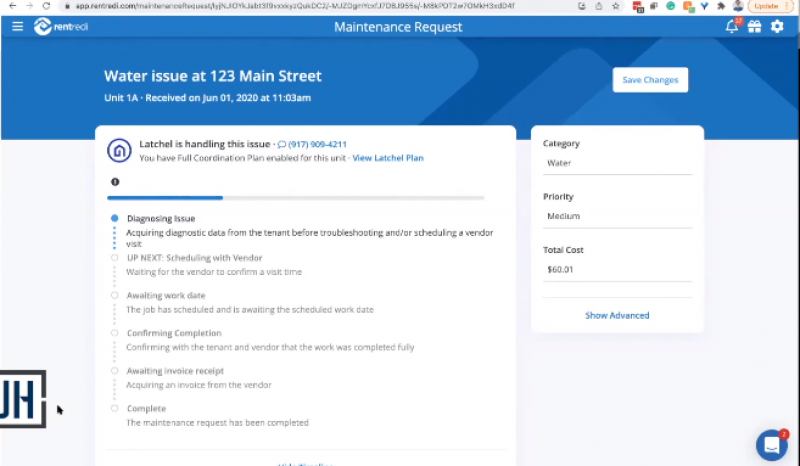
Task: Click the title Water issue at 123 Main Street
Action: tap(213, 76)
